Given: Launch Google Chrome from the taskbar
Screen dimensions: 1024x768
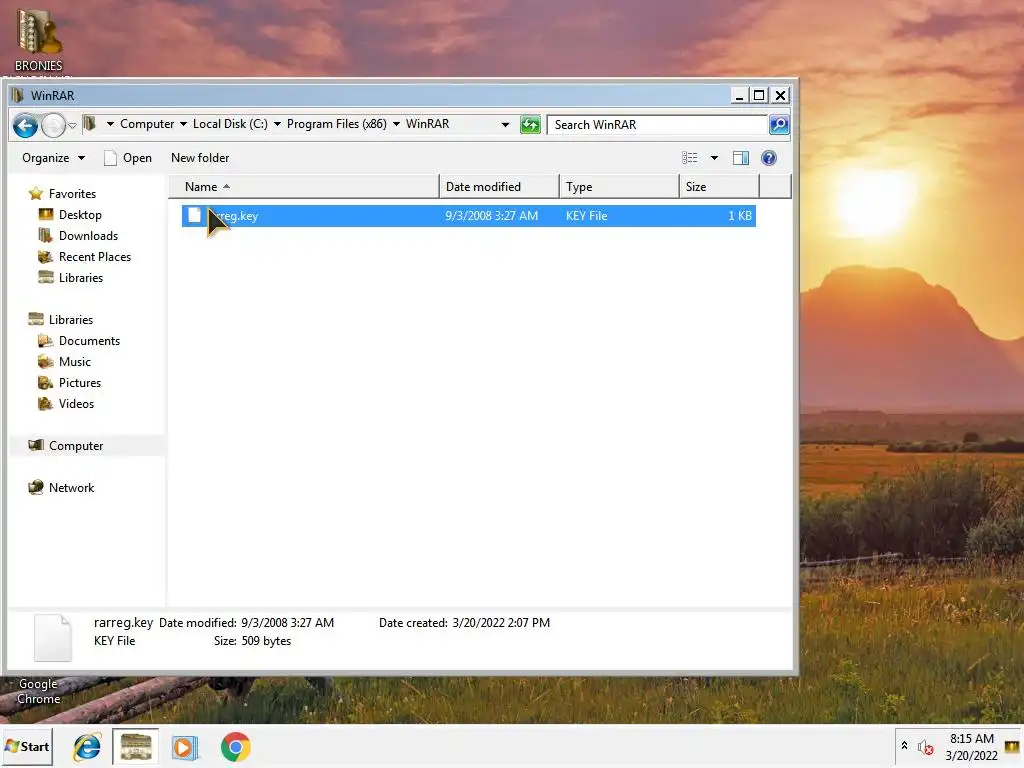Looking at the screenshot, I should click(x=236, y=747).
